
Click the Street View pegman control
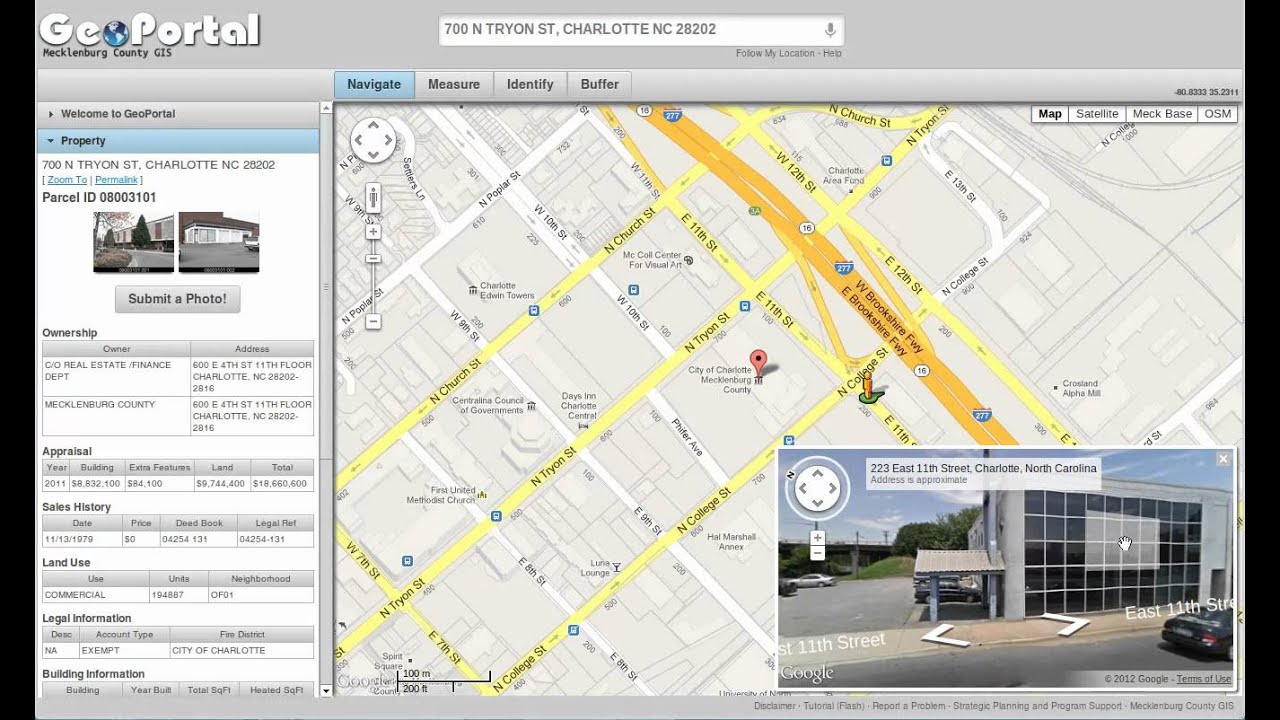click(373, 199)
